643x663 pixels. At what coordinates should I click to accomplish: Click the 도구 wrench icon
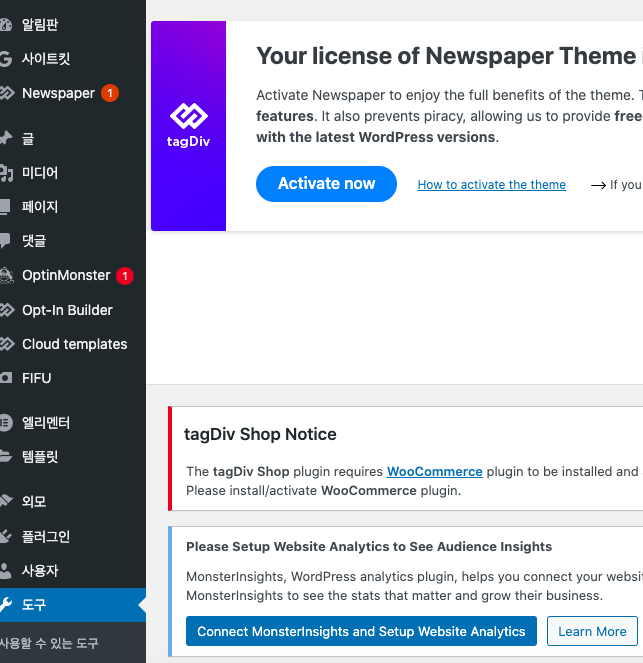coord(5,605)
